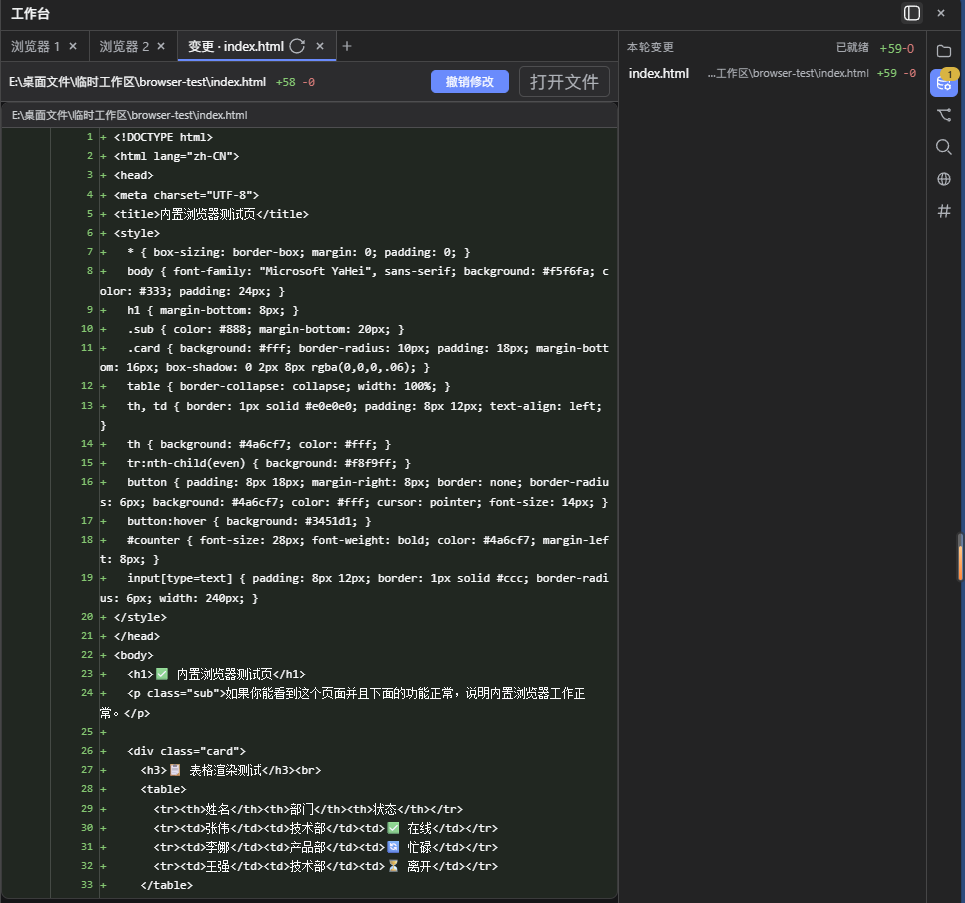Click the refresh icon on the index.html tab
Screen dimensions: 965x903
(x=297, y=46)
